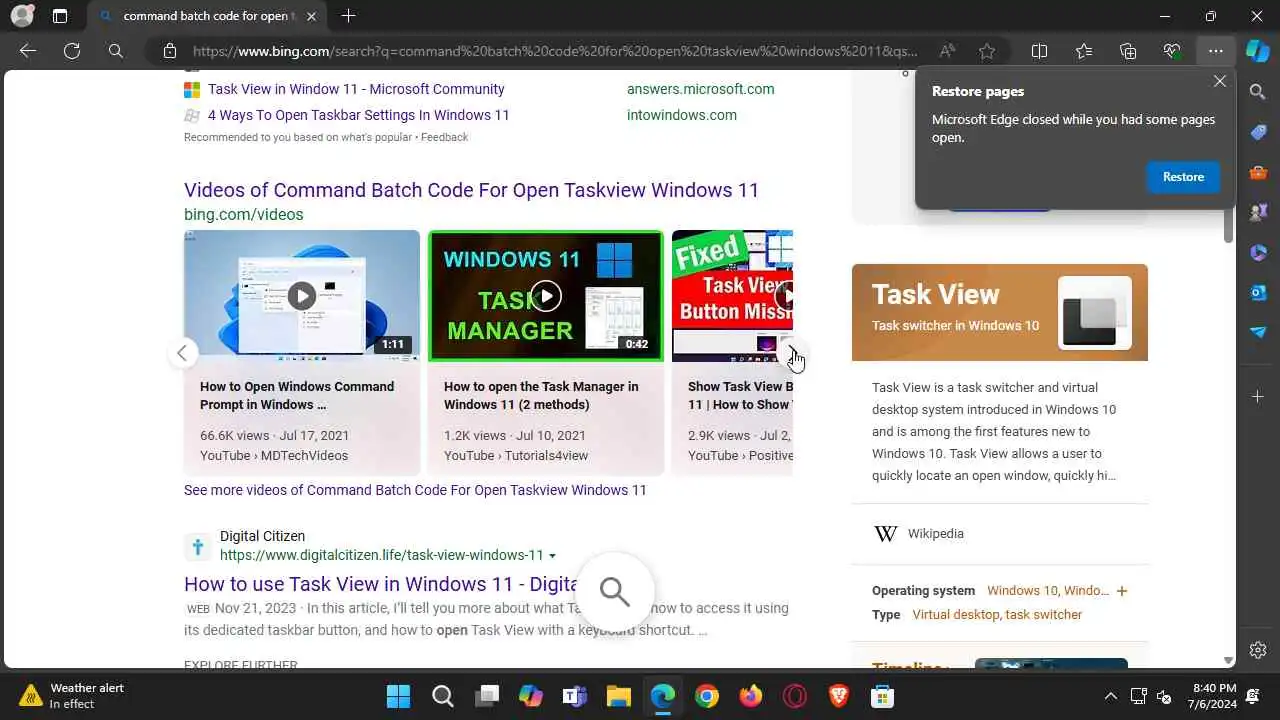Click Restore button in popup
This screenshot has height=720, width=1280.
click(1183, 177)
